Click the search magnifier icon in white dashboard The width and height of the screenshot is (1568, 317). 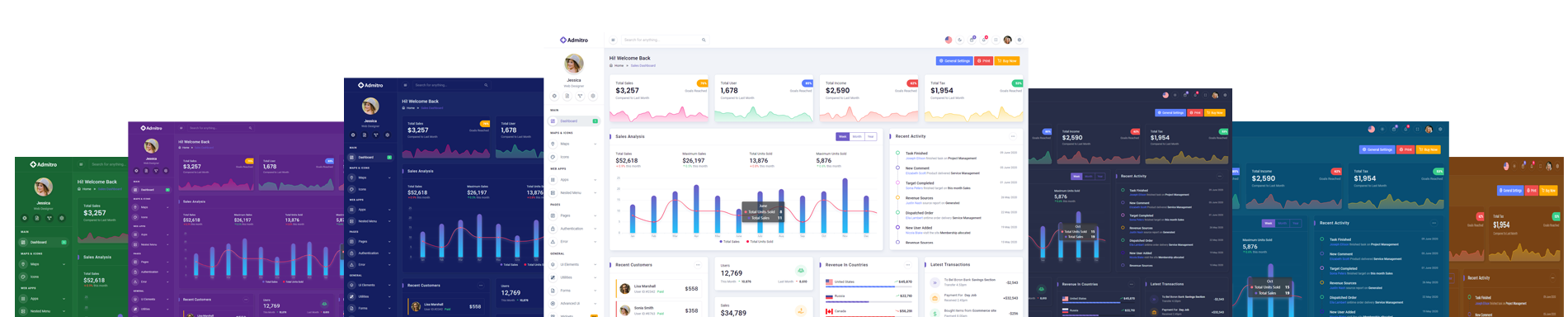[x=704, y=40]
